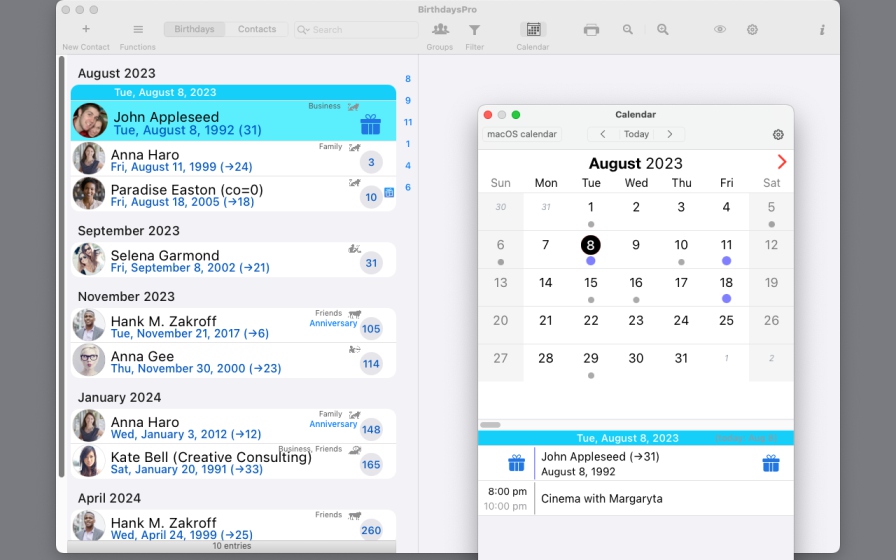Click the Anniversary label on Hank Zakroff

point(333,323)
